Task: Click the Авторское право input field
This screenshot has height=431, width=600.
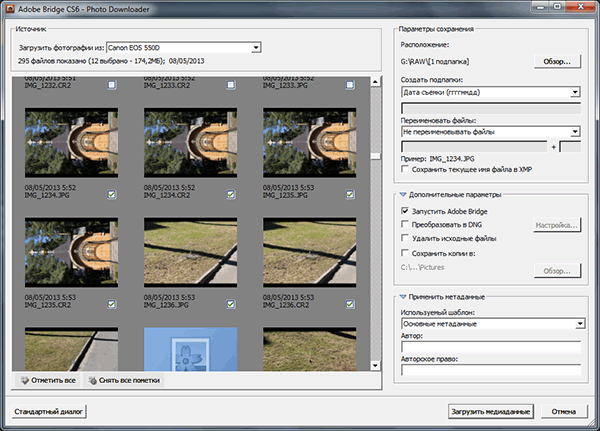Action: tap(491, 370)
